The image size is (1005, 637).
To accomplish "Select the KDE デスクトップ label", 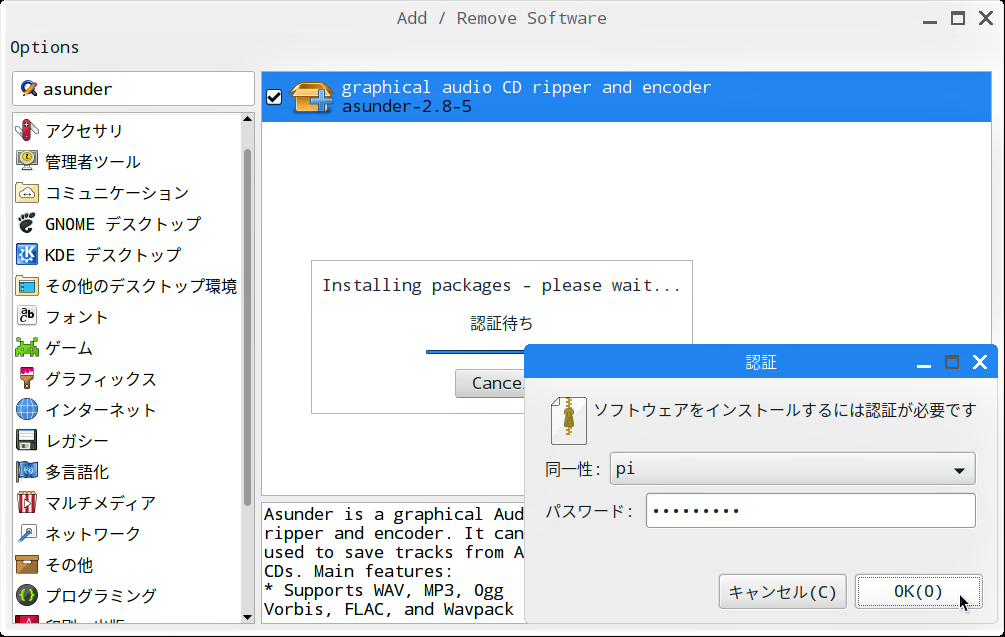I will (113, 255).
